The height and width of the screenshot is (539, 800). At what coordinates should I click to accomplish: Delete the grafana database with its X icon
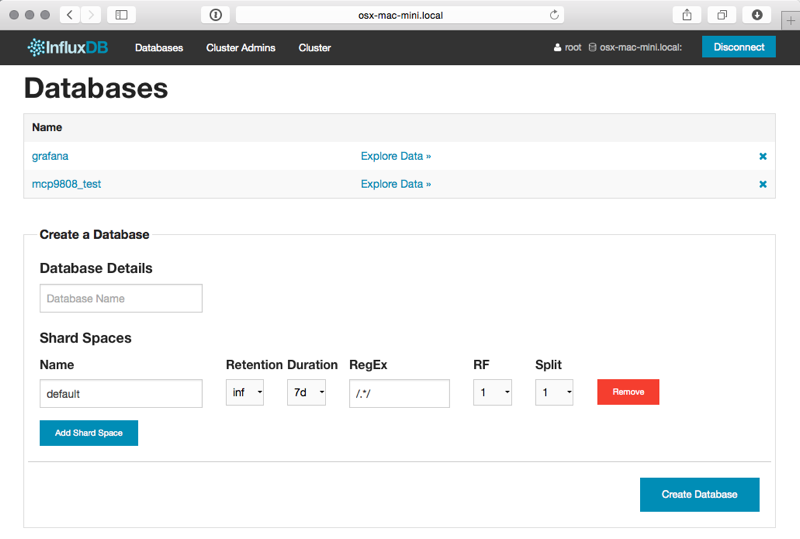tap(763, 156)
